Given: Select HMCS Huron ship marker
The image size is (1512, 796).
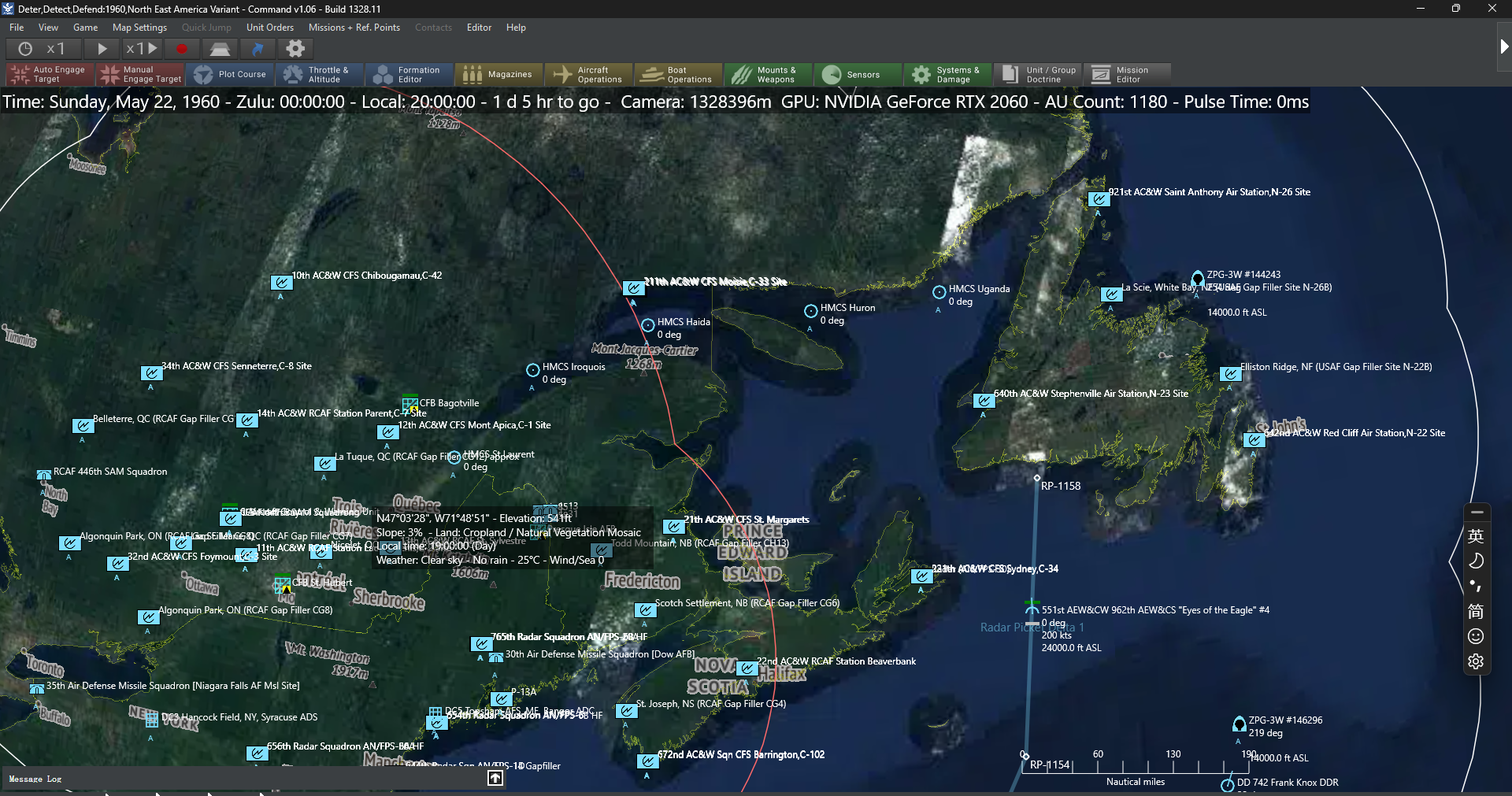Looking at the screenshot, I should pyautogui.click(x=810, y=311).
